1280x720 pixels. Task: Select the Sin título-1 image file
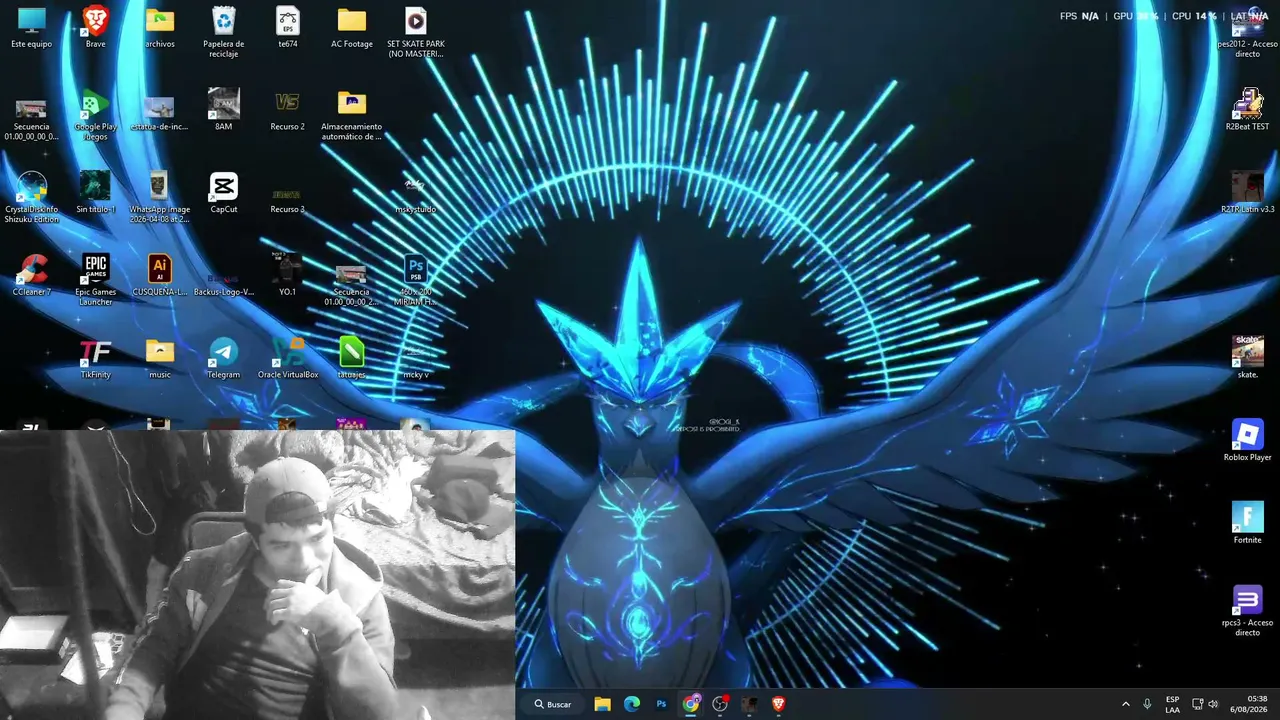click(95, 193)
